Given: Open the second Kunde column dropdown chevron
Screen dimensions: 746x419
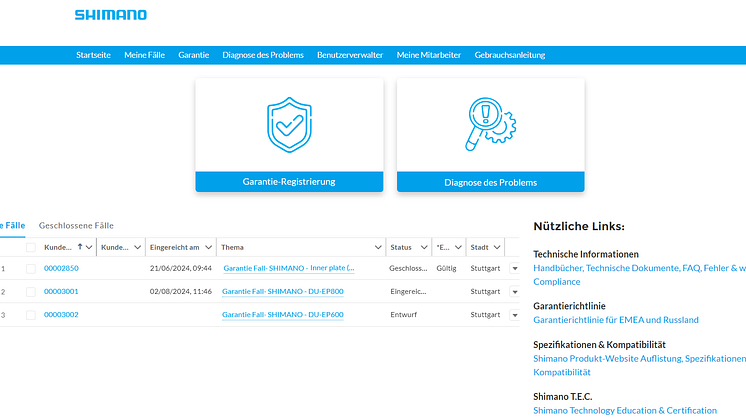Looking at the screenshot, I should coord(137,247).
